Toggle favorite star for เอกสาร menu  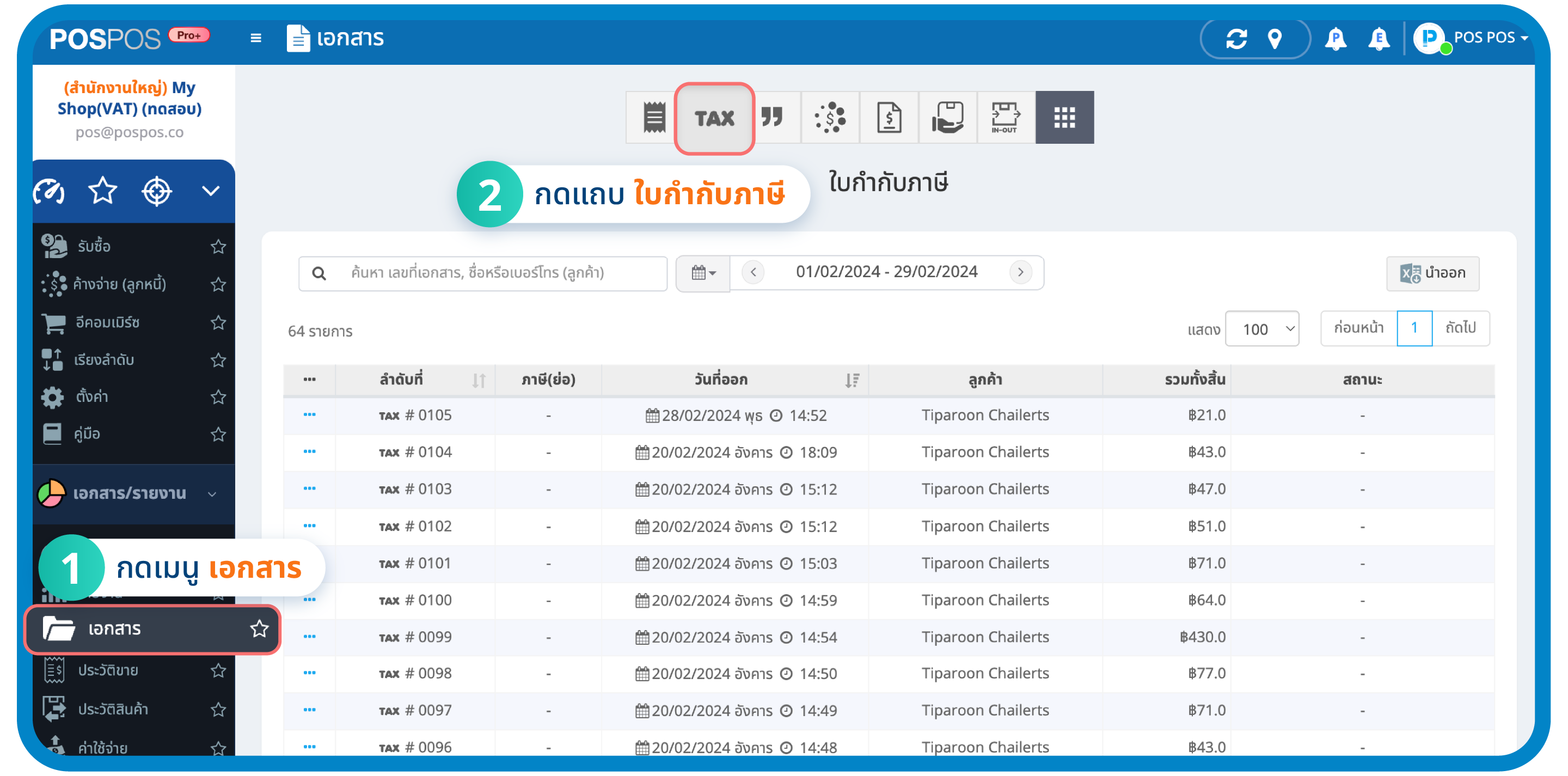click(x=259, y=628)
